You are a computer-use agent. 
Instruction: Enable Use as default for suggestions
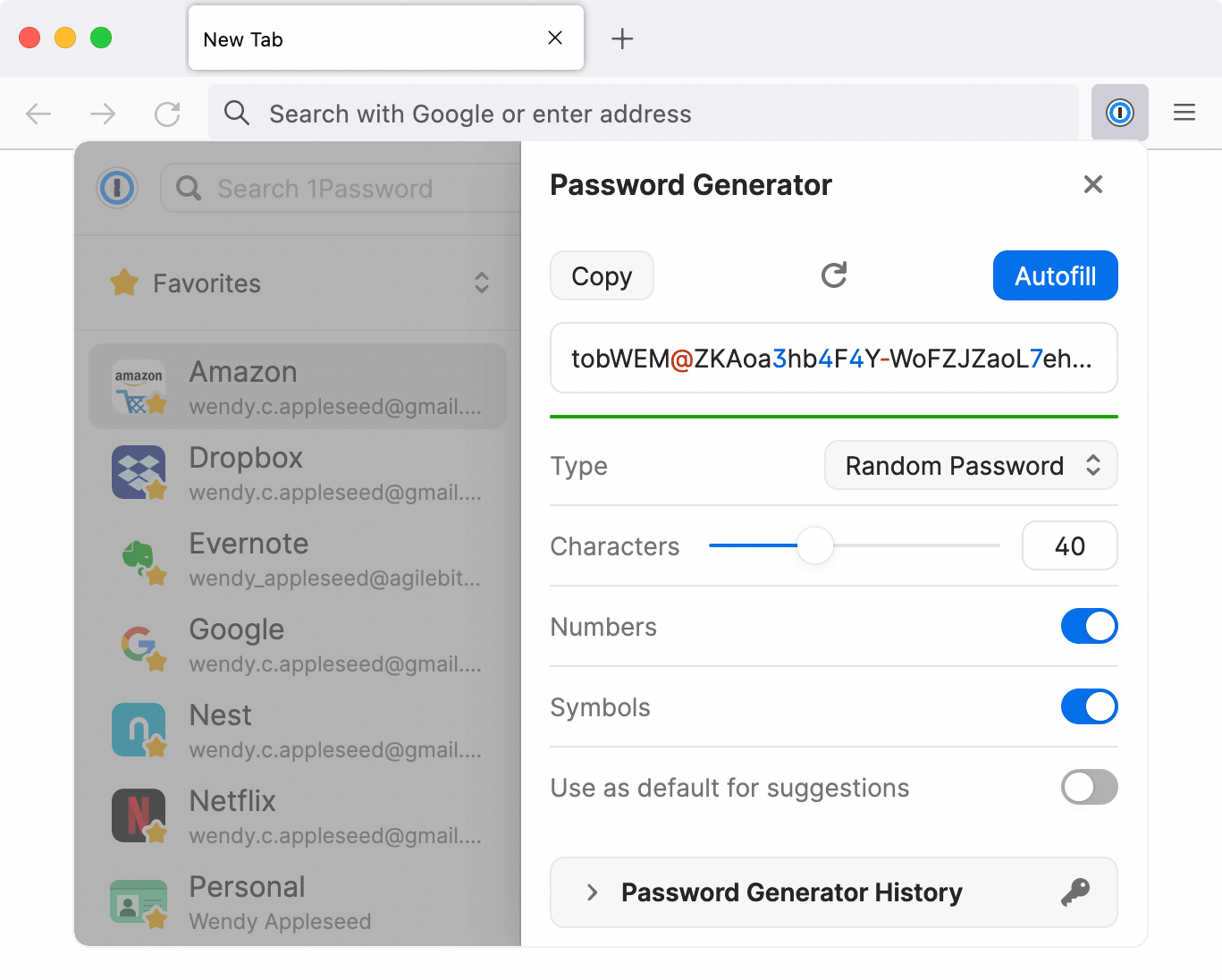coord(1089,787)
